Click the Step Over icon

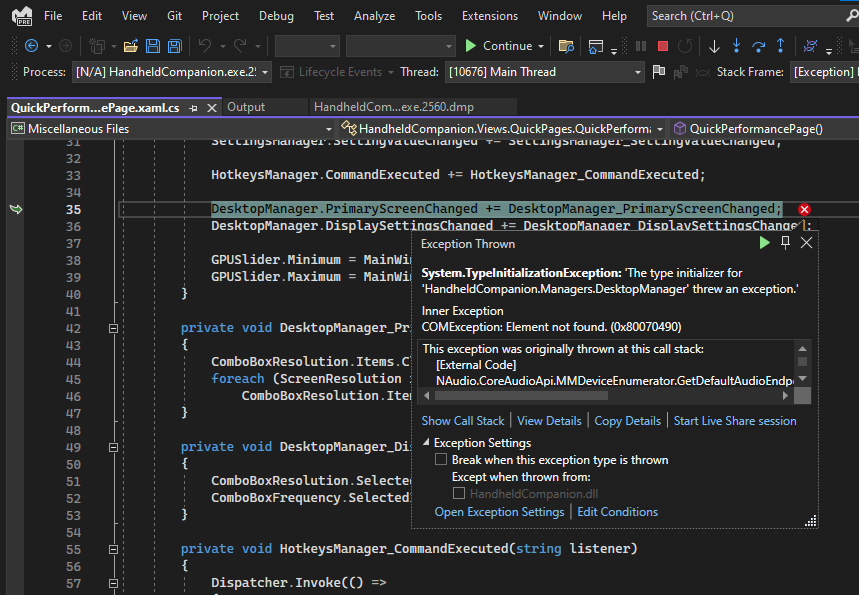(759, 47)
